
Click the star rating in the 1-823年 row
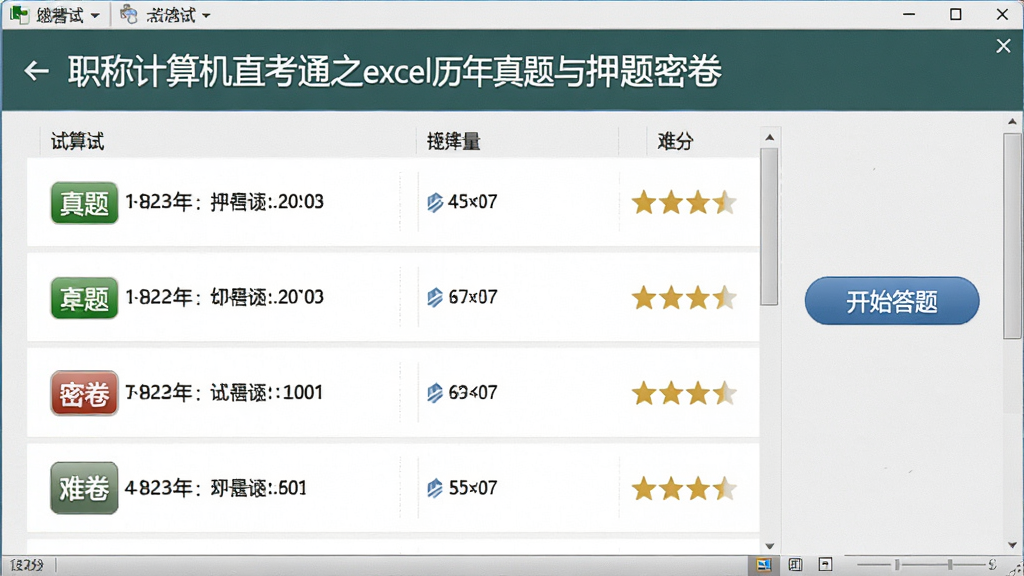[684, 202]
